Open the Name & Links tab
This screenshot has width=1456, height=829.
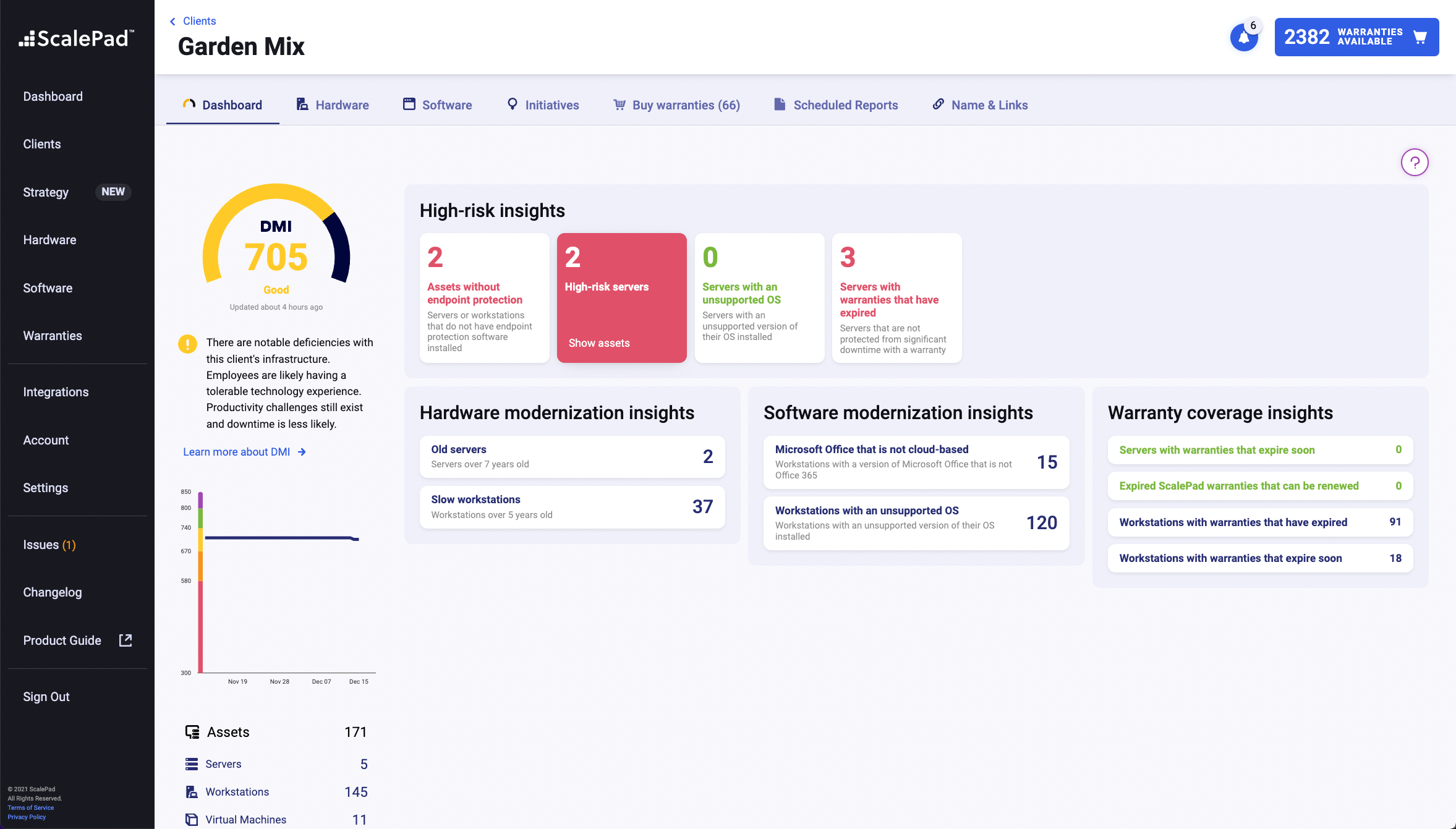(x=981, y=105)
